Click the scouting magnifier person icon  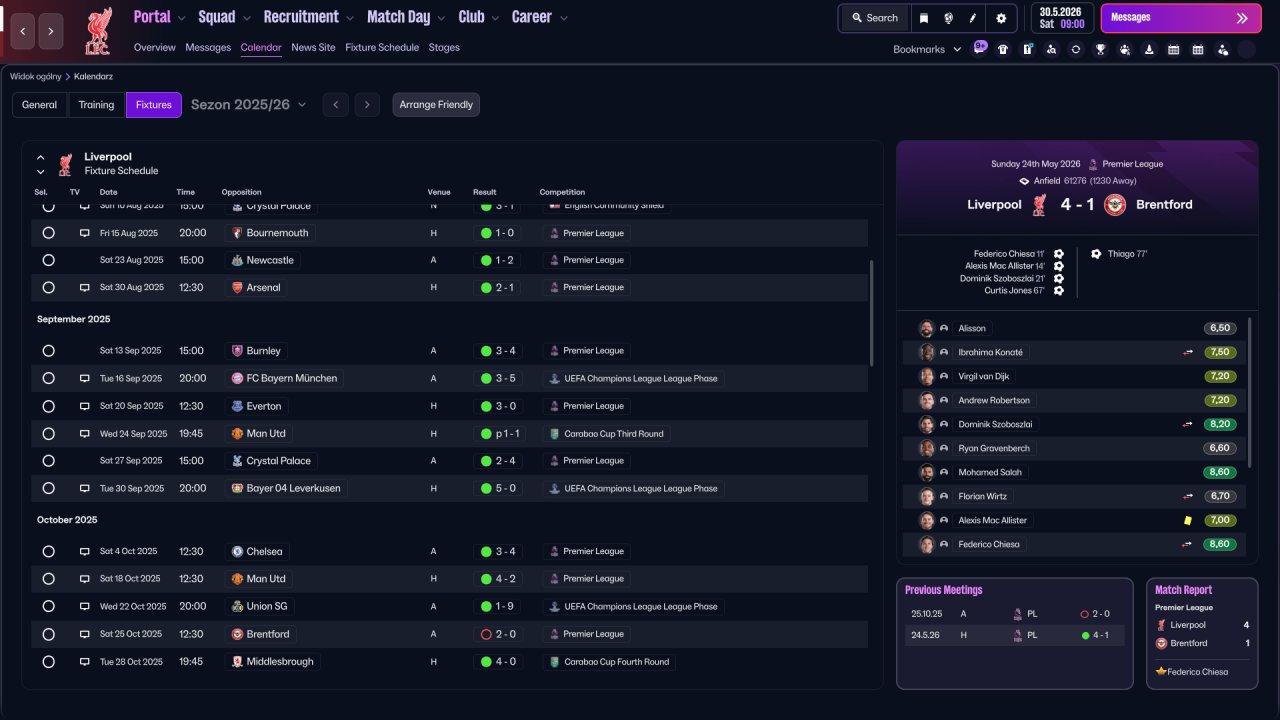1052,49
